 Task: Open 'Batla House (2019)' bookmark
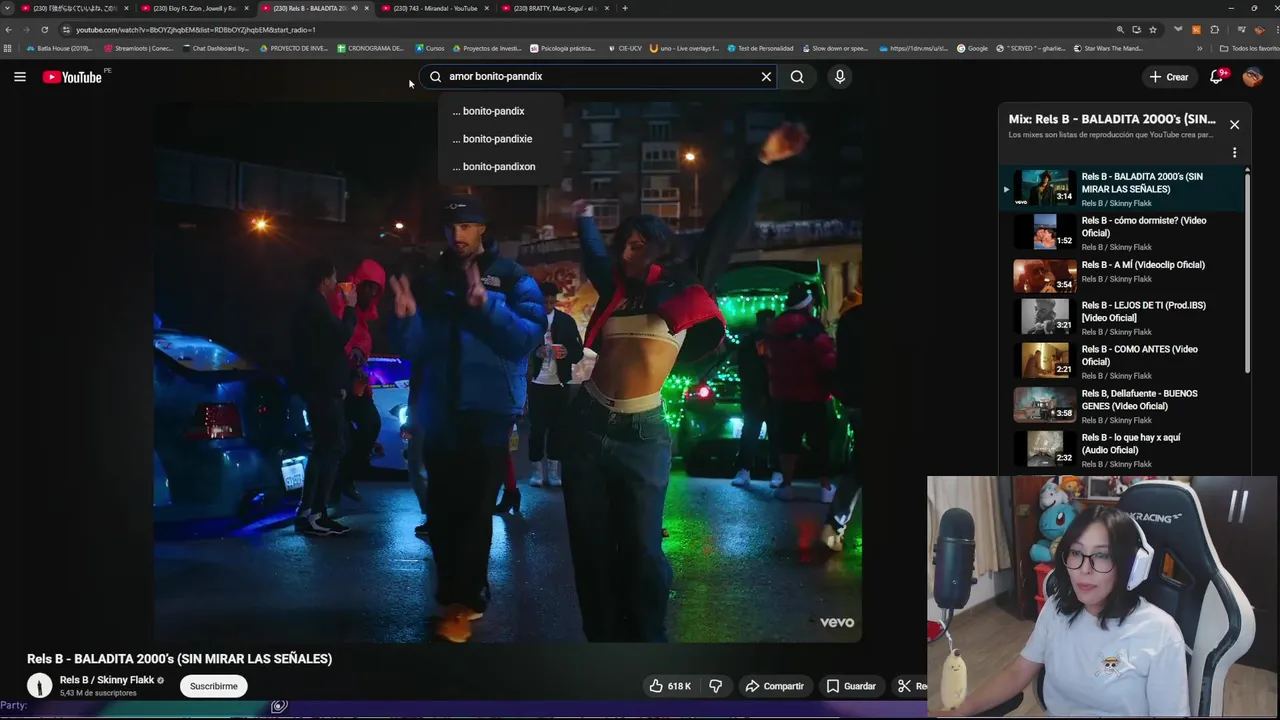click(x=58, y=48)
